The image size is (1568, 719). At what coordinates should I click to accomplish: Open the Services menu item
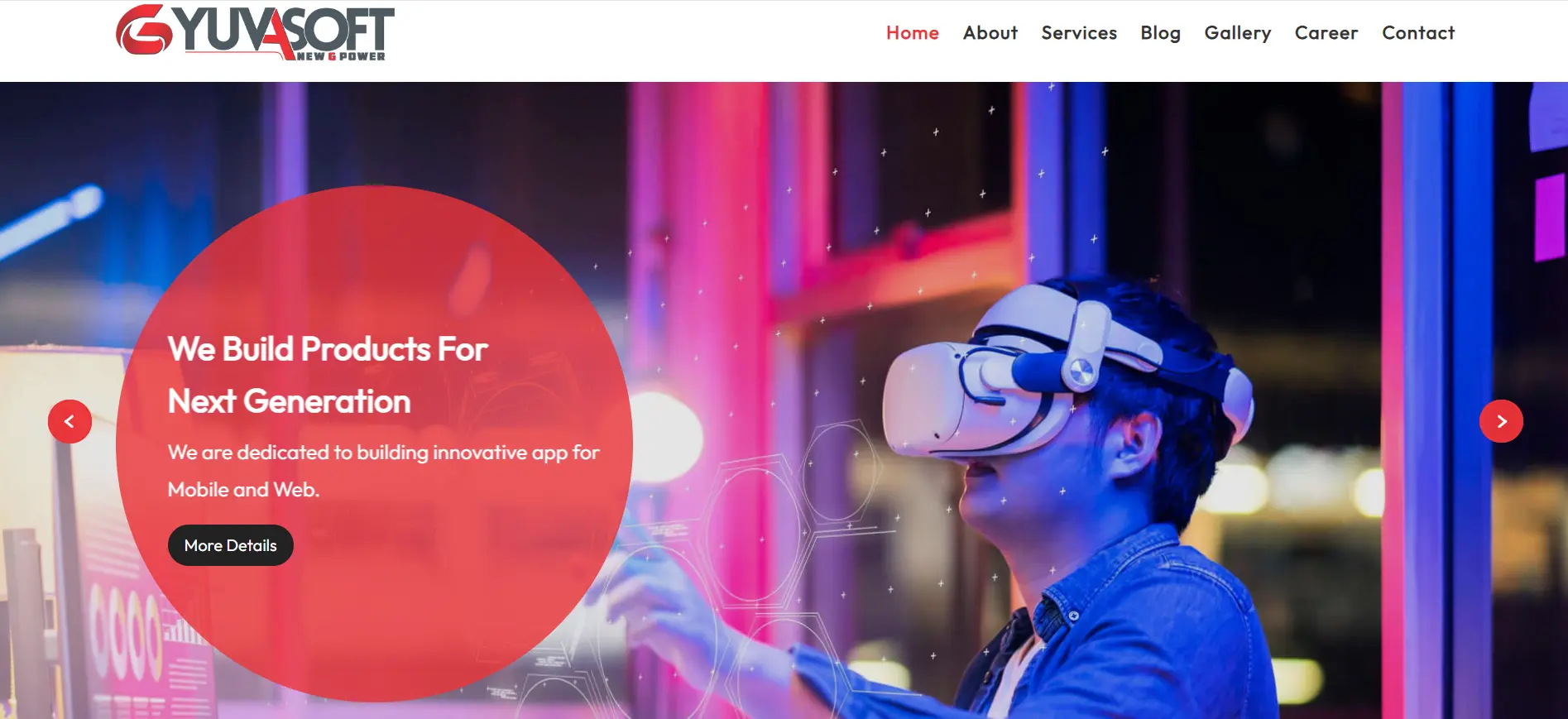point(1079,33)
